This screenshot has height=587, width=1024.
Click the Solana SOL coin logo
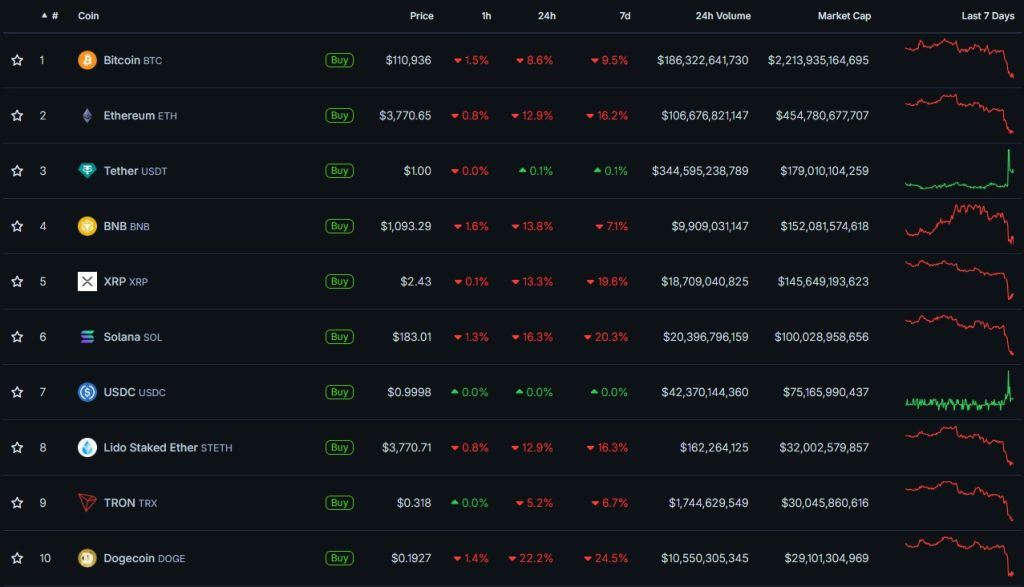pos(88,337)
